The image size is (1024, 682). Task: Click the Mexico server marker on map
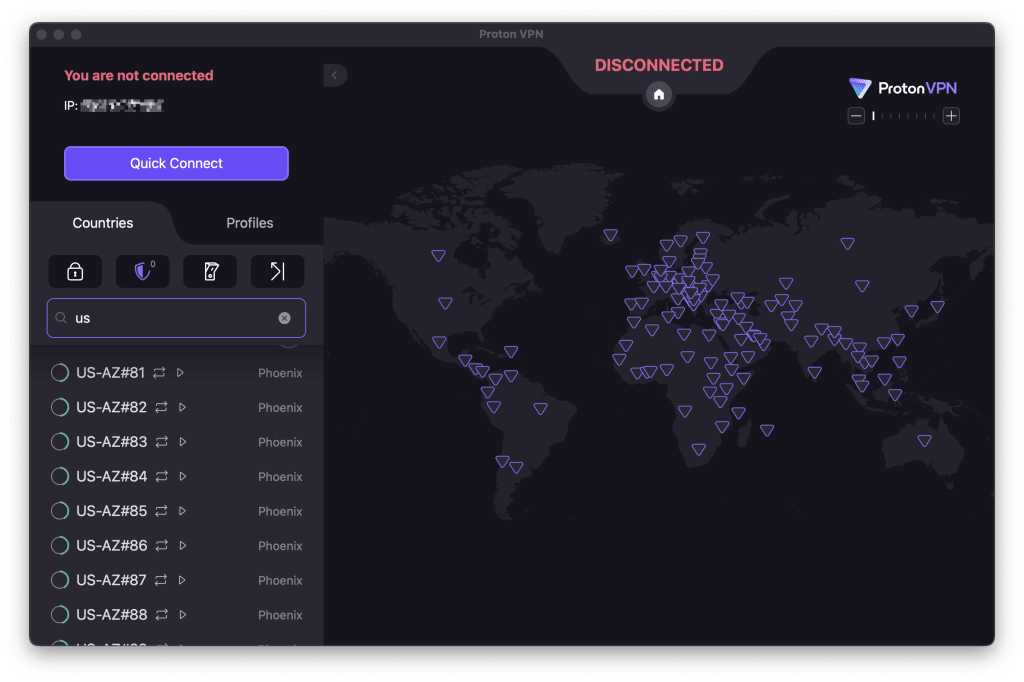point(440,342)
